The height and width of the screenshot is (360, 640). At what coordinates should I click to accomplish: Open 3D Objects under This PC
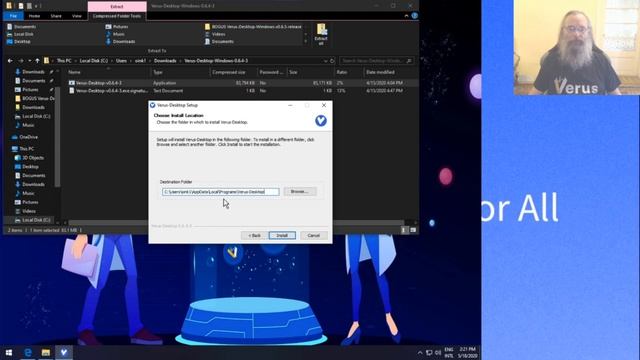pyautogui.click(x=29, y=158)
